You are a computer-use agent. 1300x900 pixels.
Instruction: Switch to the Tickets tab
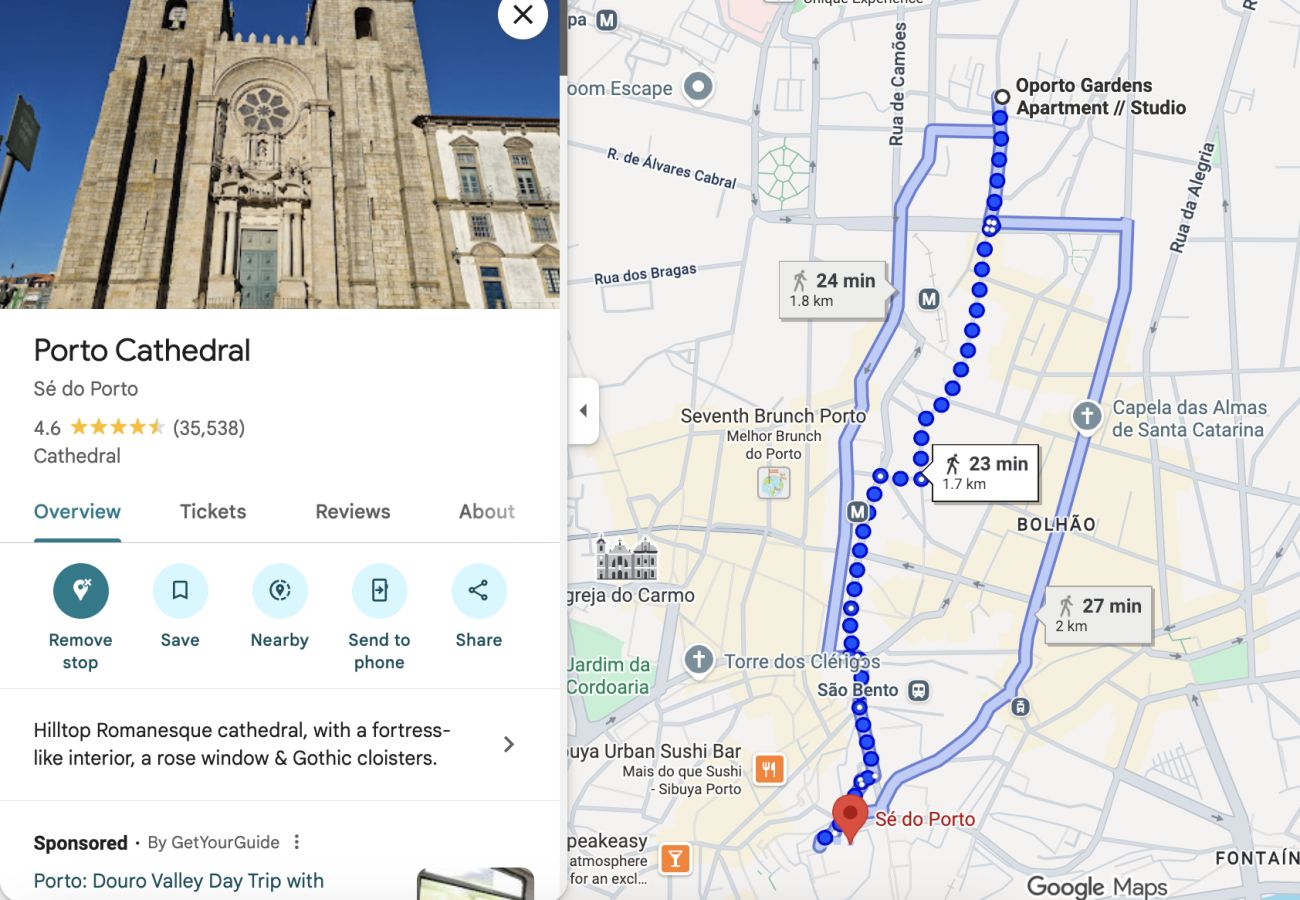click(x=212, y=511)
